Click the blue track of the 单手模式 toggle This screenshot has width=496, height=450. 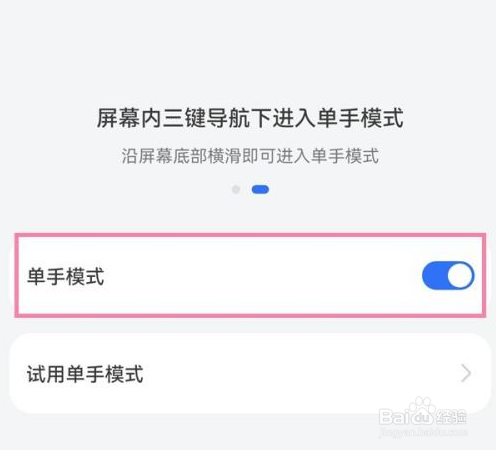pyautogui.click(x=434, y=276)
